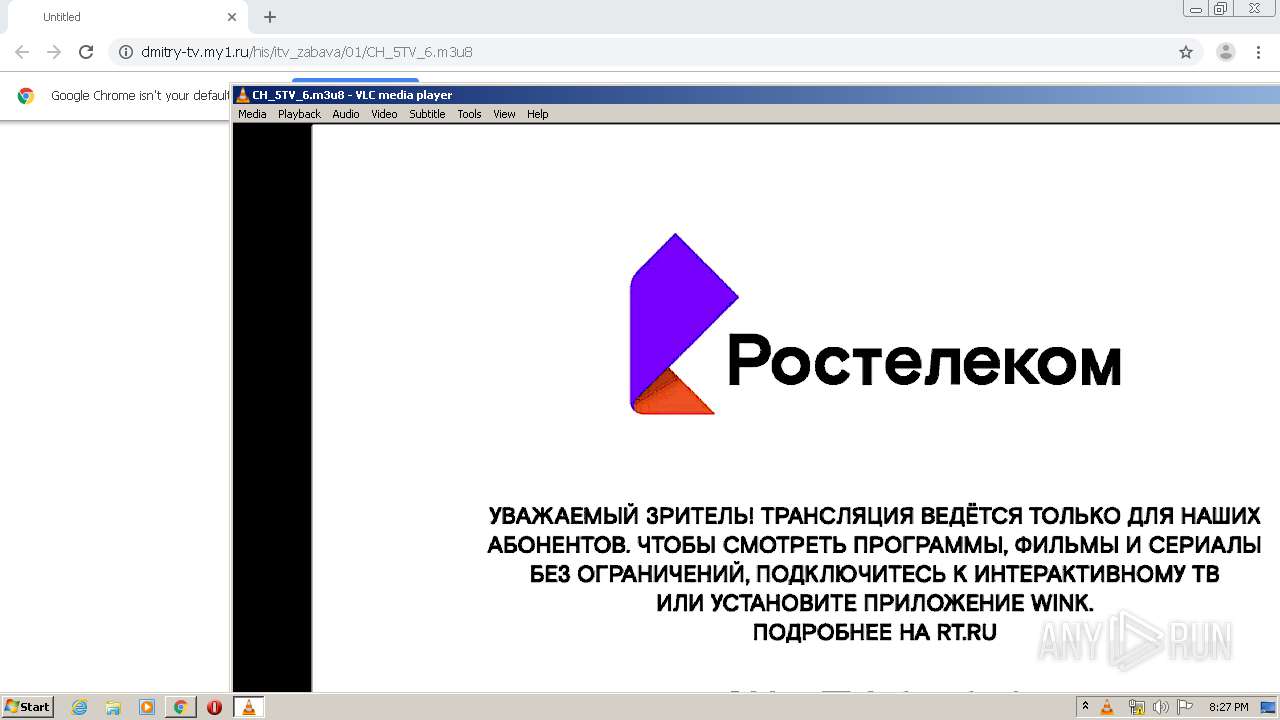The height and width of the screenshot is (720, 1280).
Task: Switch to Chrome in taskbar
Action: point(180,707)
